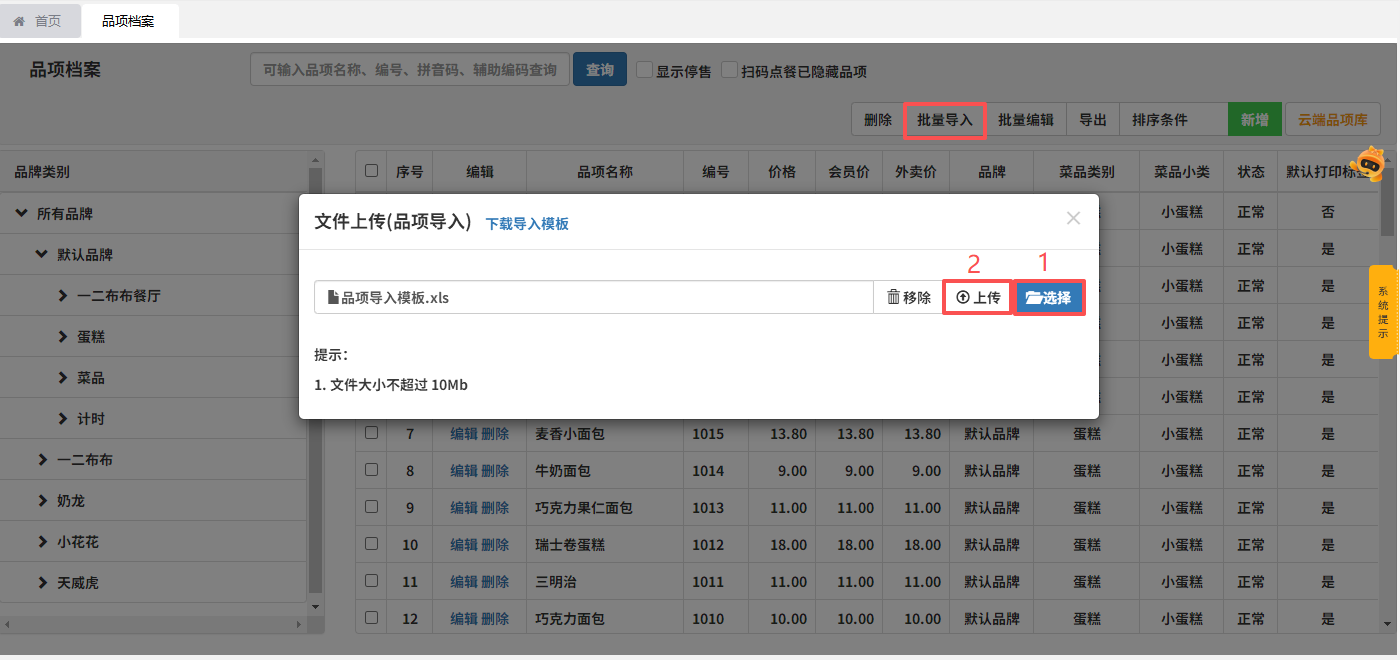
Task: Click the 品项导入模板.xls file field
Action: tap(594, 297)
